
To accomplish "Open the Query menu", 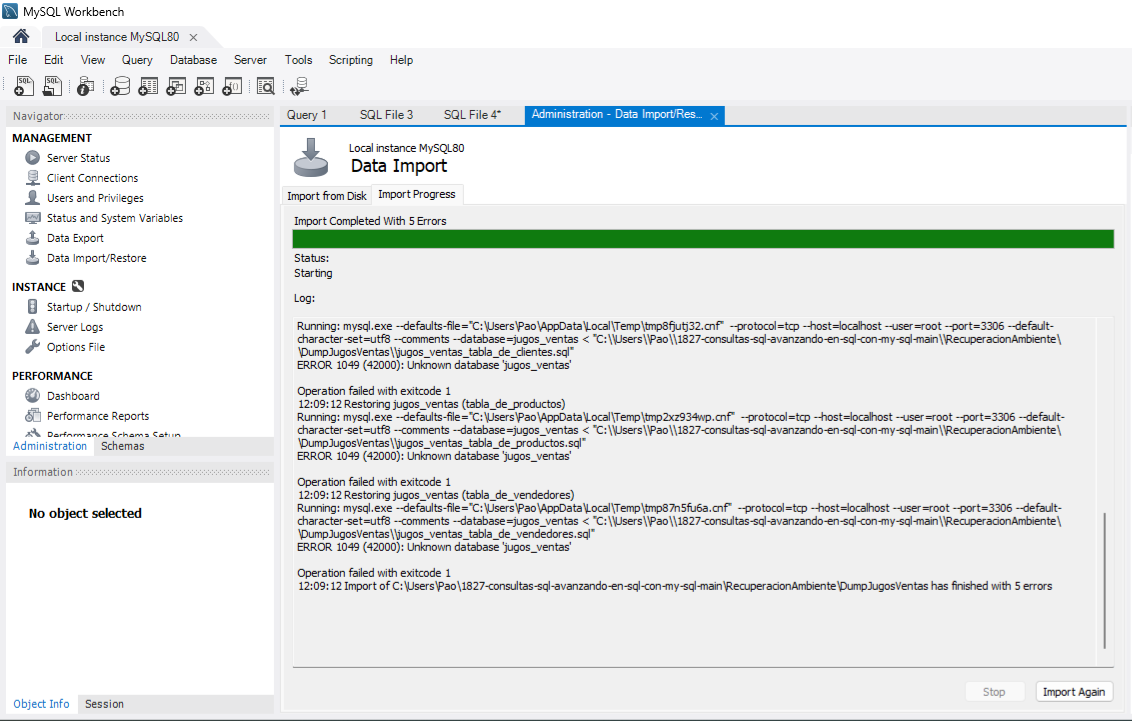I will tap(137, 60).
